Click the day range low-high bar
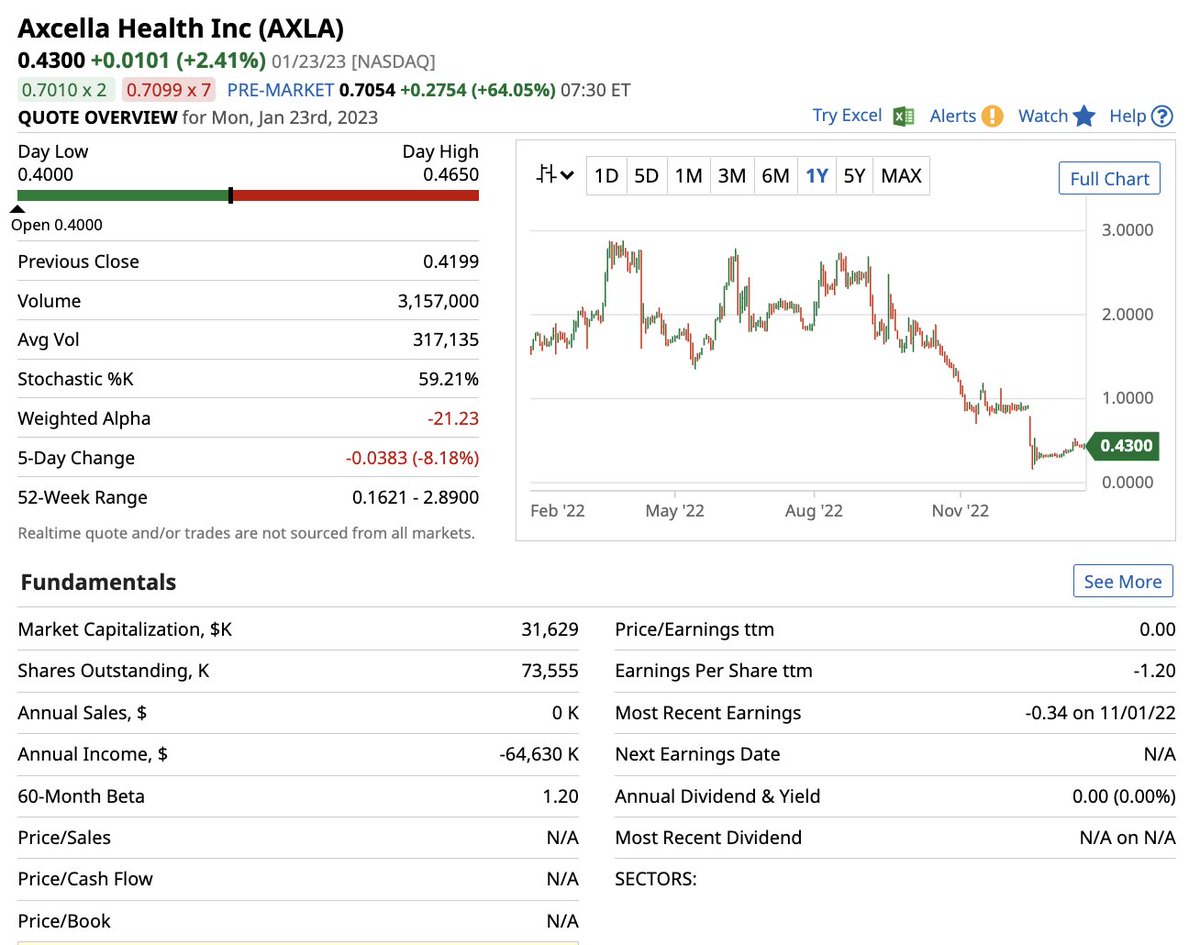This screenshot has height=945, width=1200. pos(248,196)
